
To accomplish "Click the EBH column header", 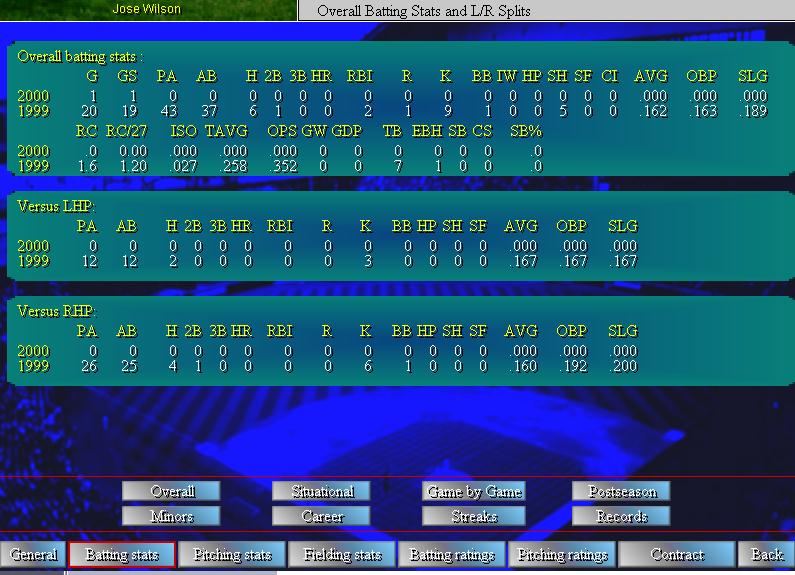I will tap(427, 131).
